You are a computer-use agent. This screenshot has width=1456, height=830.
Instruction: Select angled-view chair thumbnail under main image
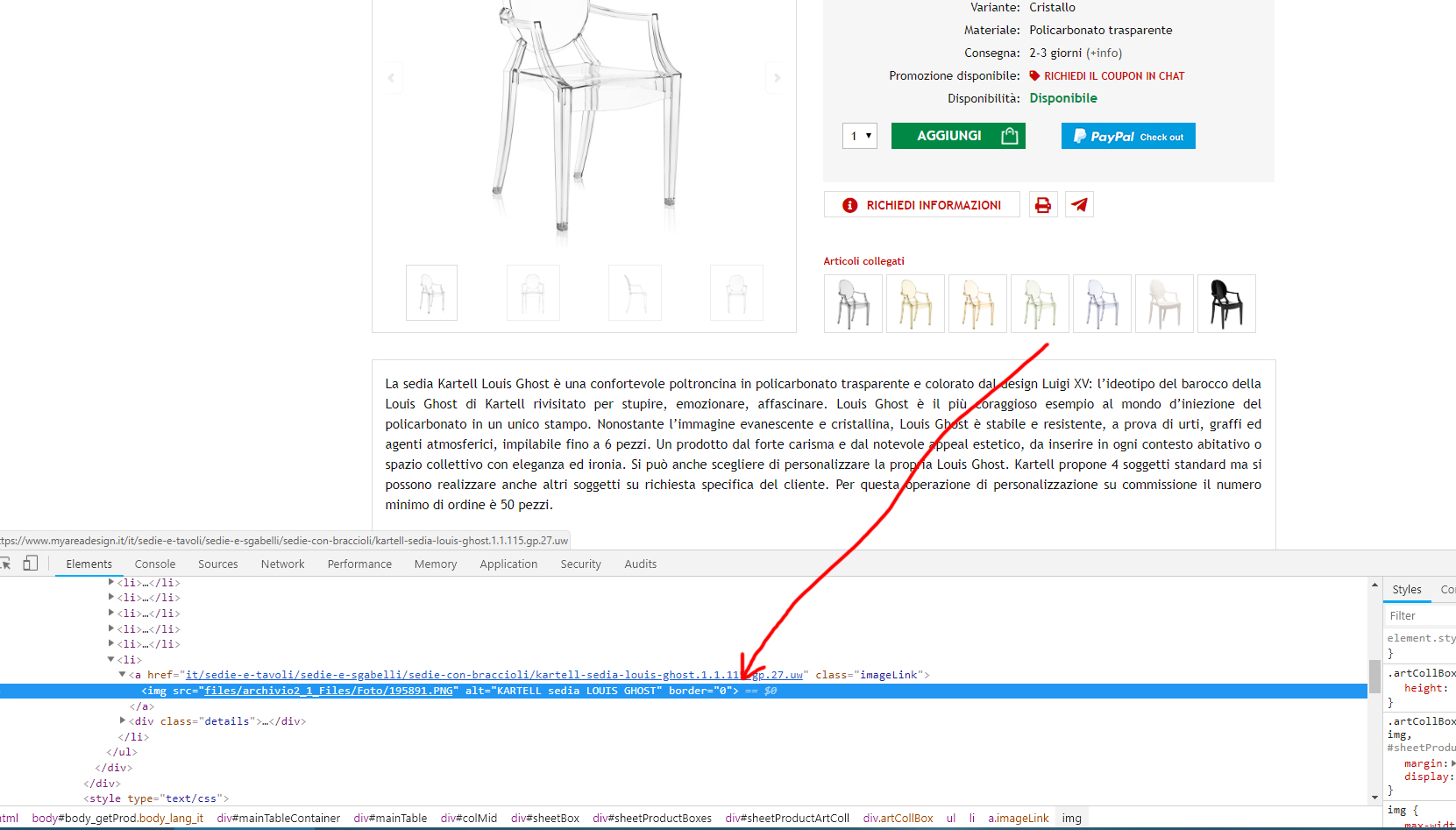[x=431, y=293]
